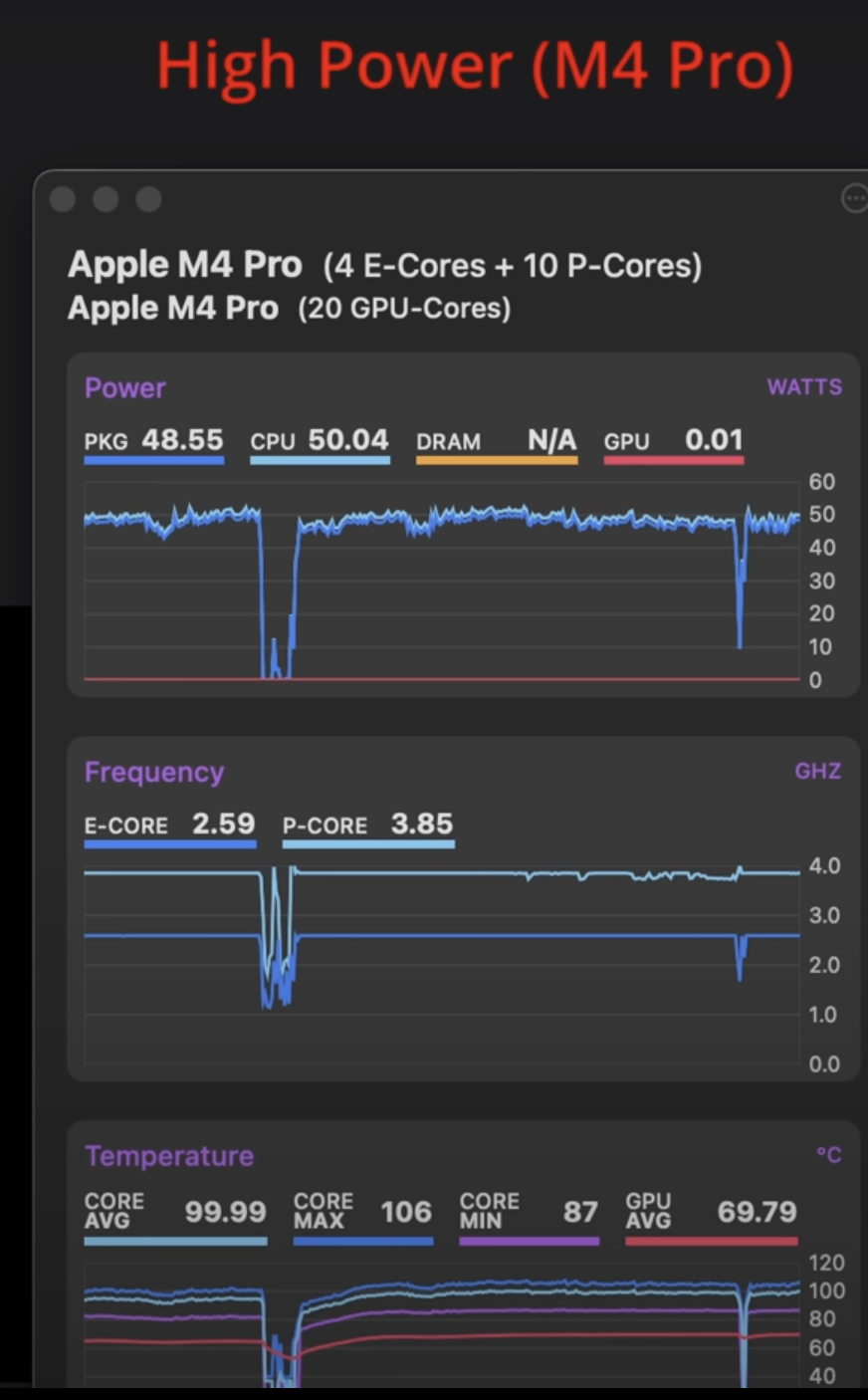Select the PKG 48.55 power reading

[154, 440]
